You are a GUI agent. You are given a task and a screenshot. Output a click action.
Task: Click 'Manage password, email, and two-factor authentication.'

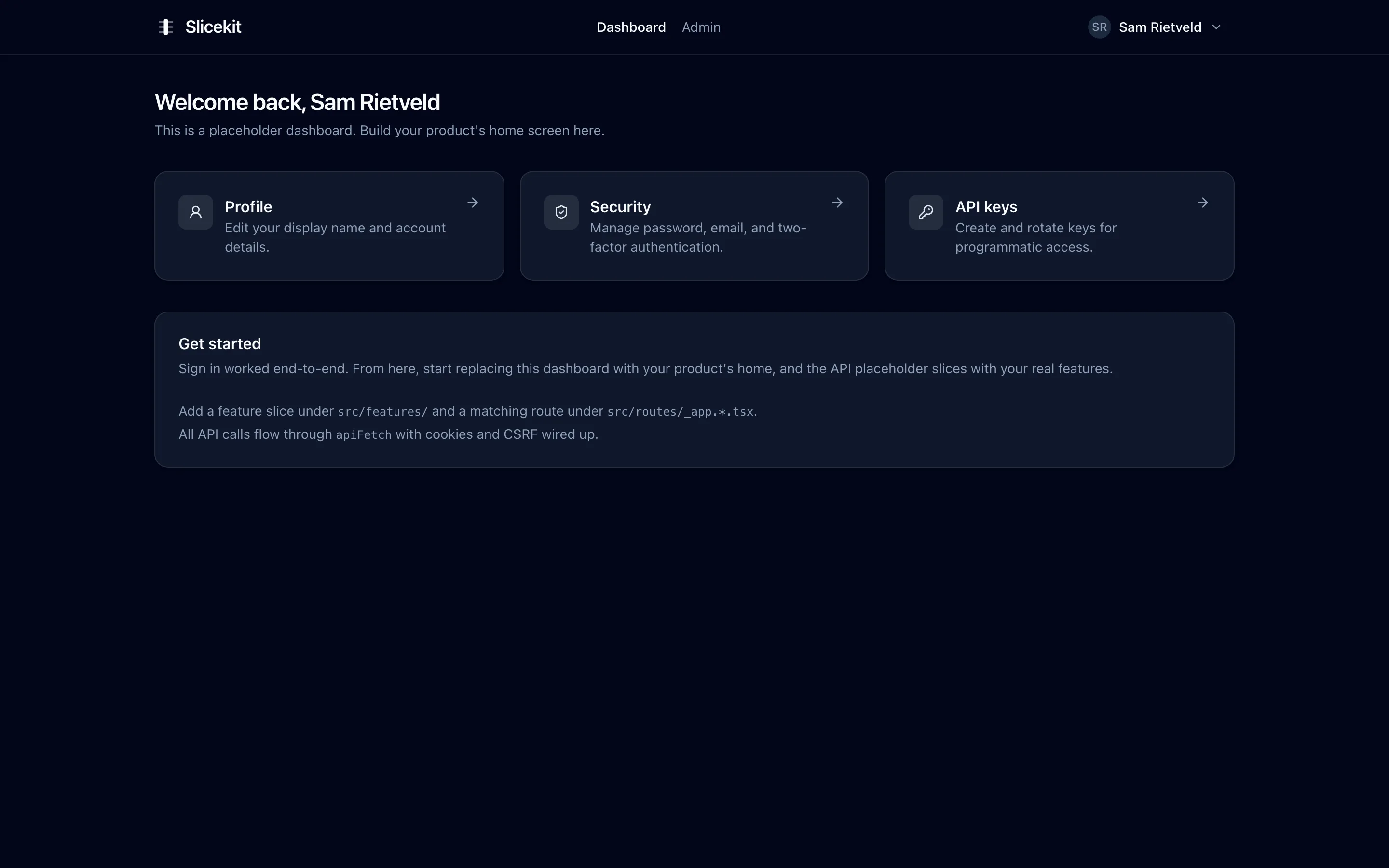pyautogui.click(x=698, y=238)
